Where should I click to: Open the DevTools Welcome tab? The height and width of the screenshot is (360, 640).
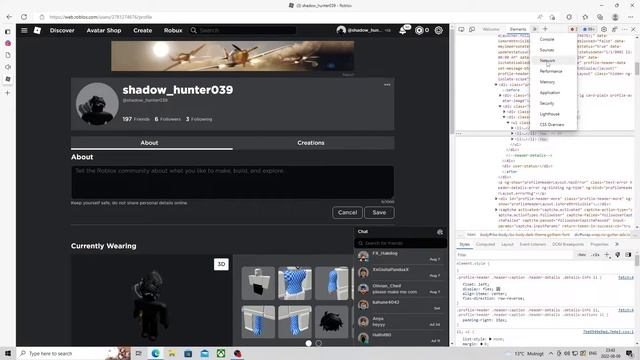(491, 29)
